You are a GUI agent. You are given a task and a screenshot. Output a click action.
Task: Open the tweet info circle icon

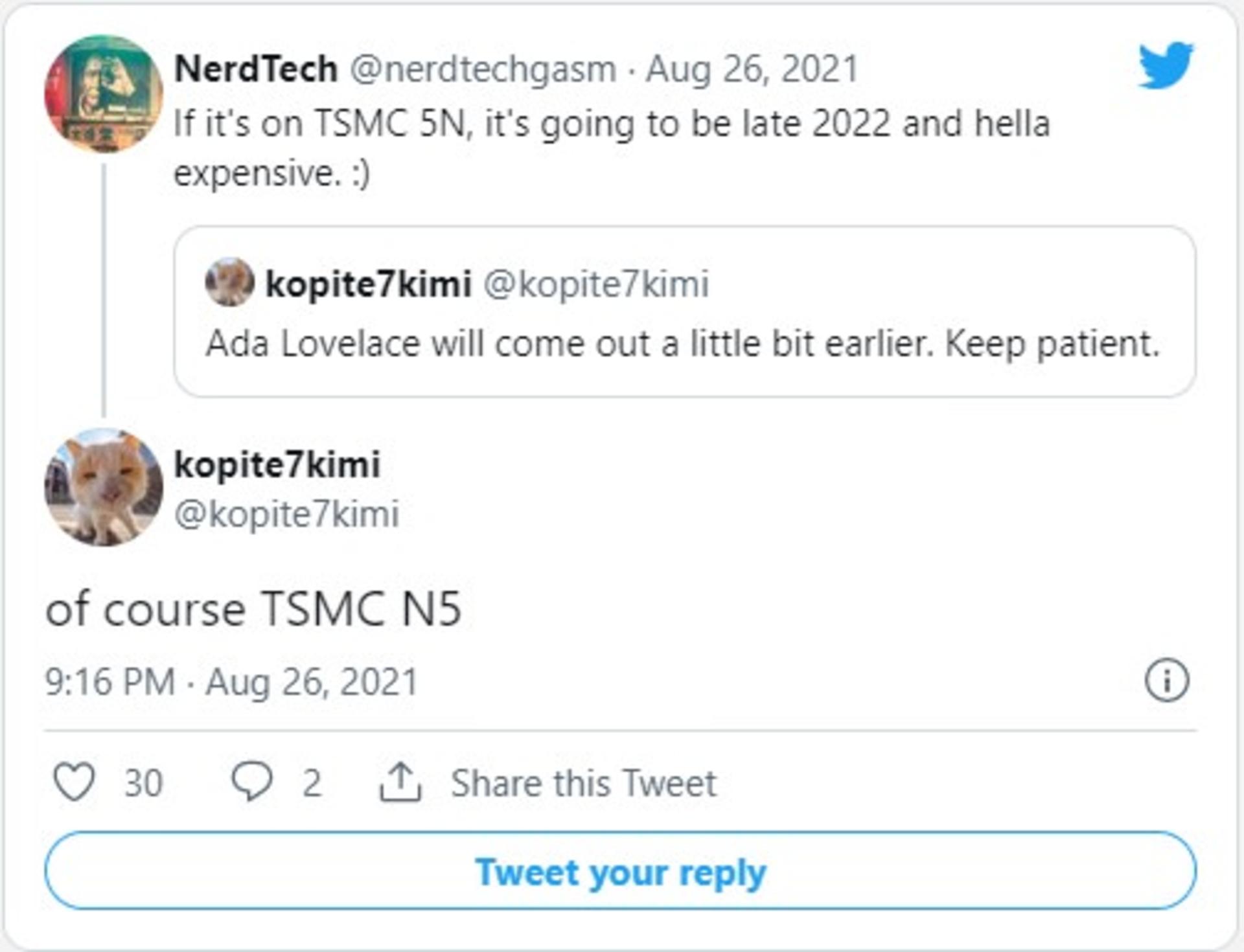1167,681
